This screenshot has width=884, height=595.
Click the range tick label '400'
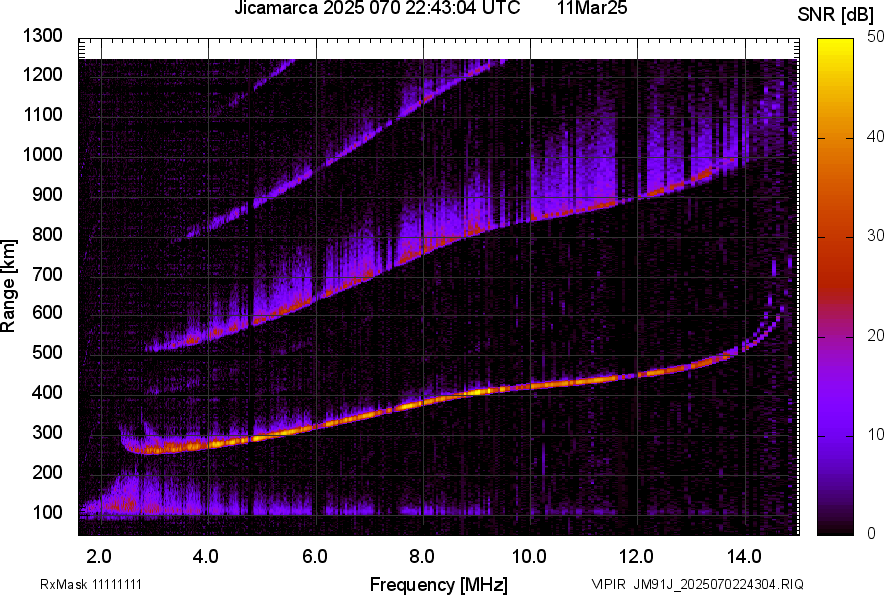(x=47, y=393)
